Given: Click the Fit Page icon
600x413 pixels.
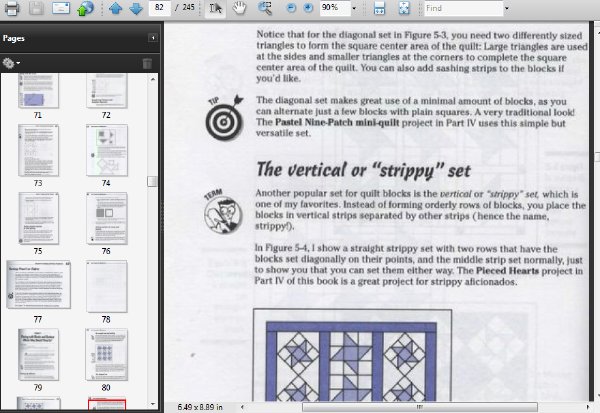Looking at the screenshot, I should pyautogui.click(x=404, y=8).
